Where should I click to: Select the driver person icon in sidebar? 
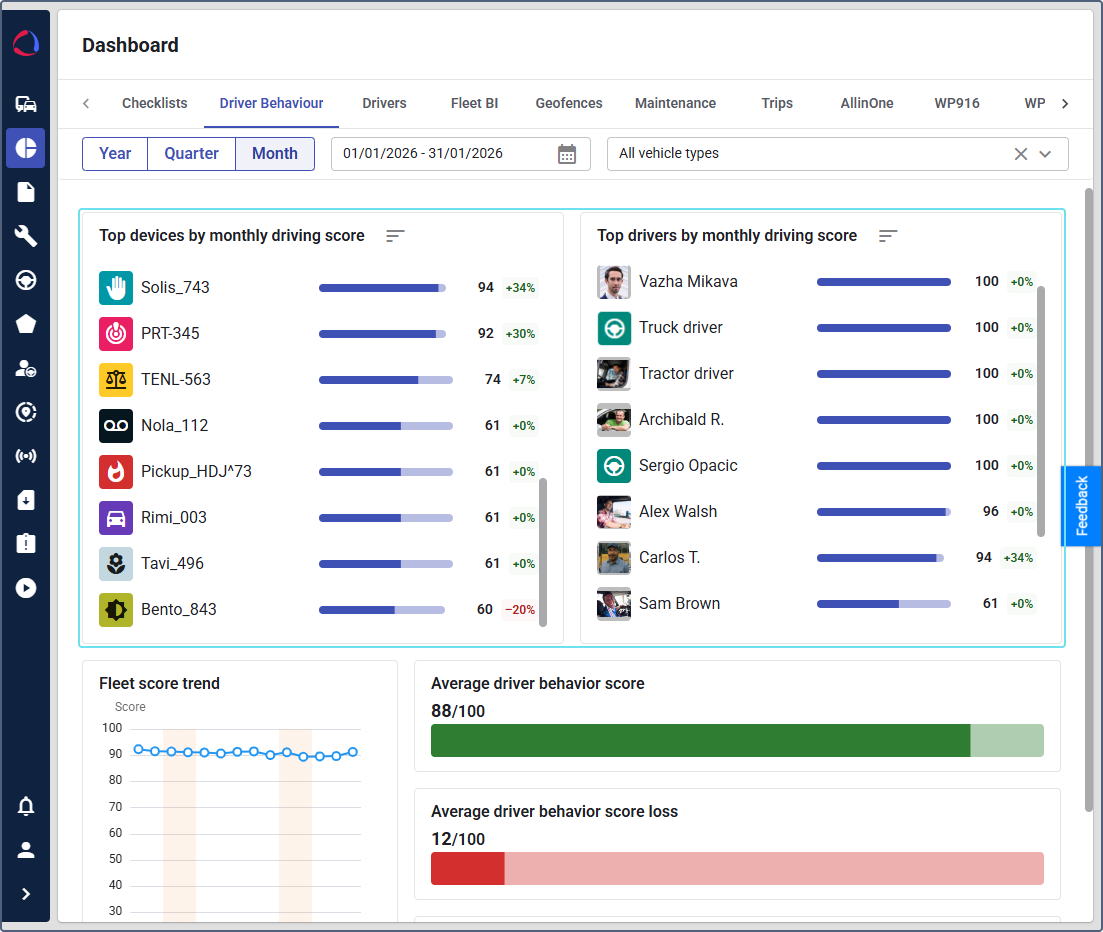tap(26, 368)
